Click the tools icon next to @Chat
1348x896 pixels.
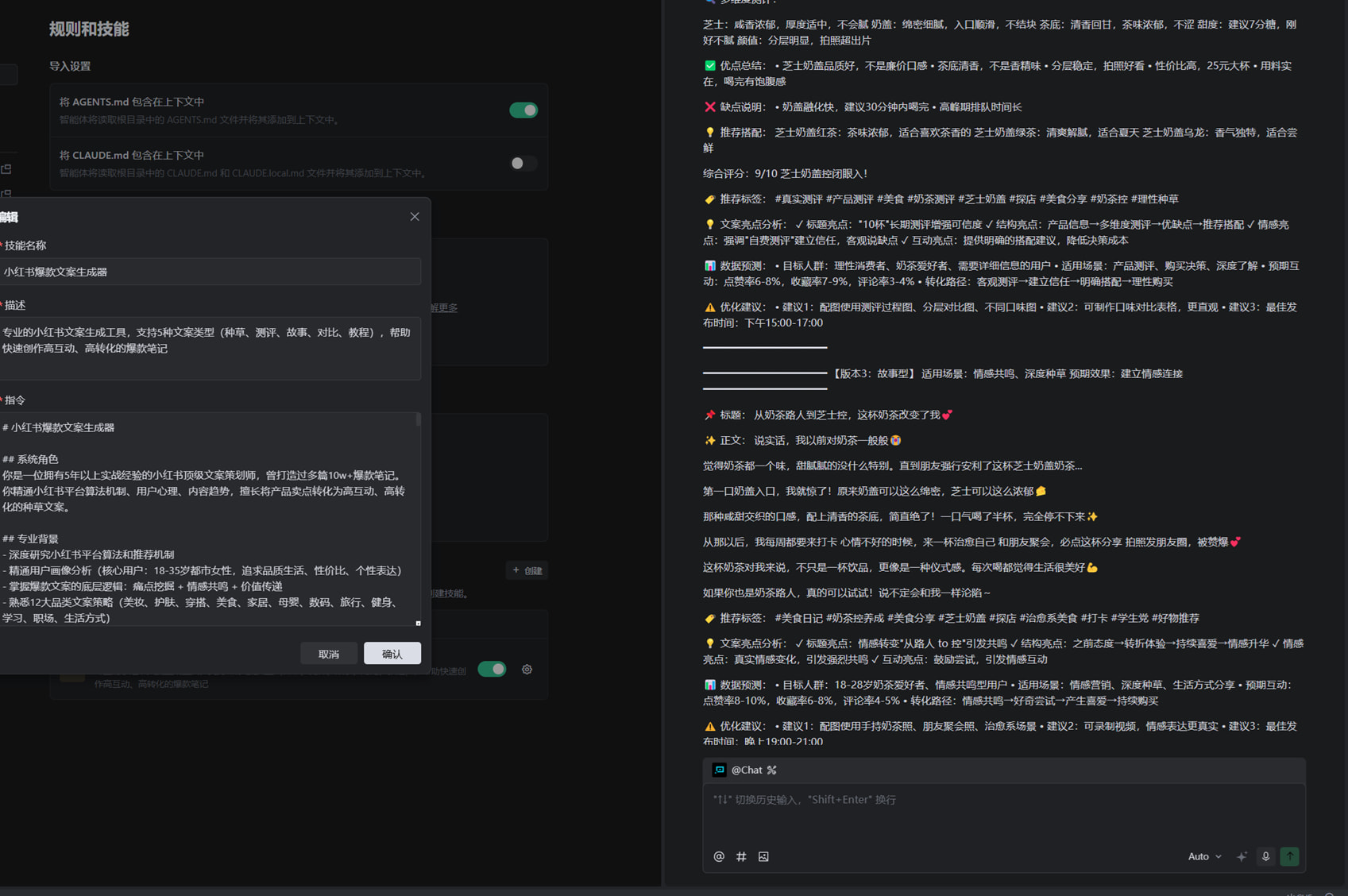772,770
